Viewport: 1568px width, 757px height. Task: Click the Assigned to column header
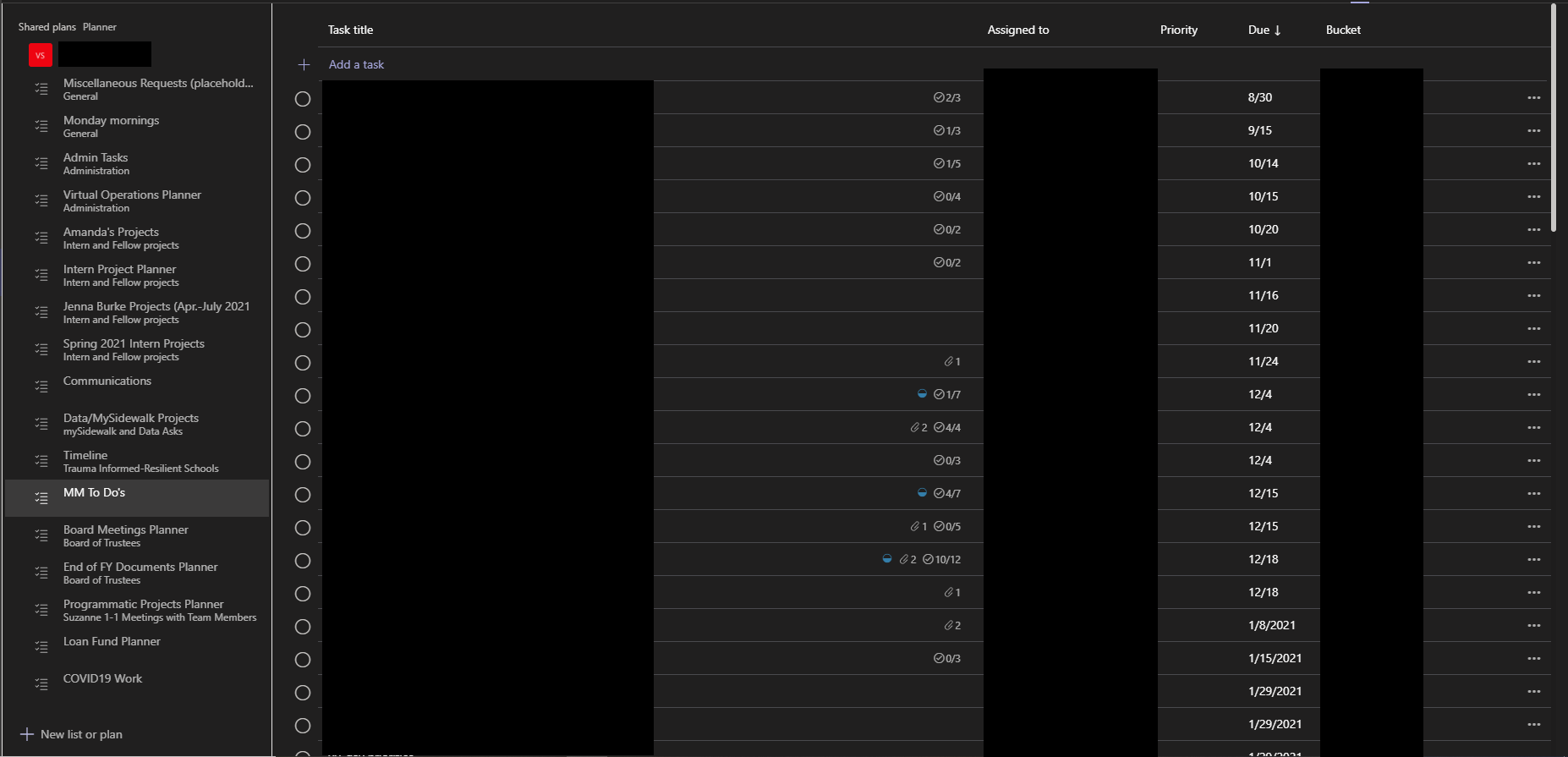pos(1018,30)
